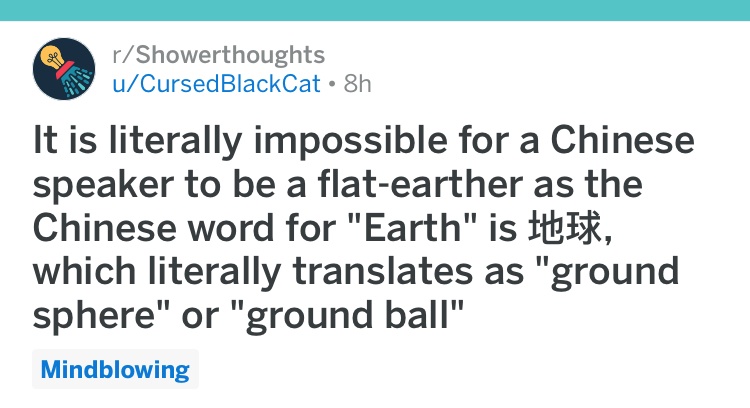Click the quoted word "Earth"
This screenshot has height=408, width=750.
411,227
